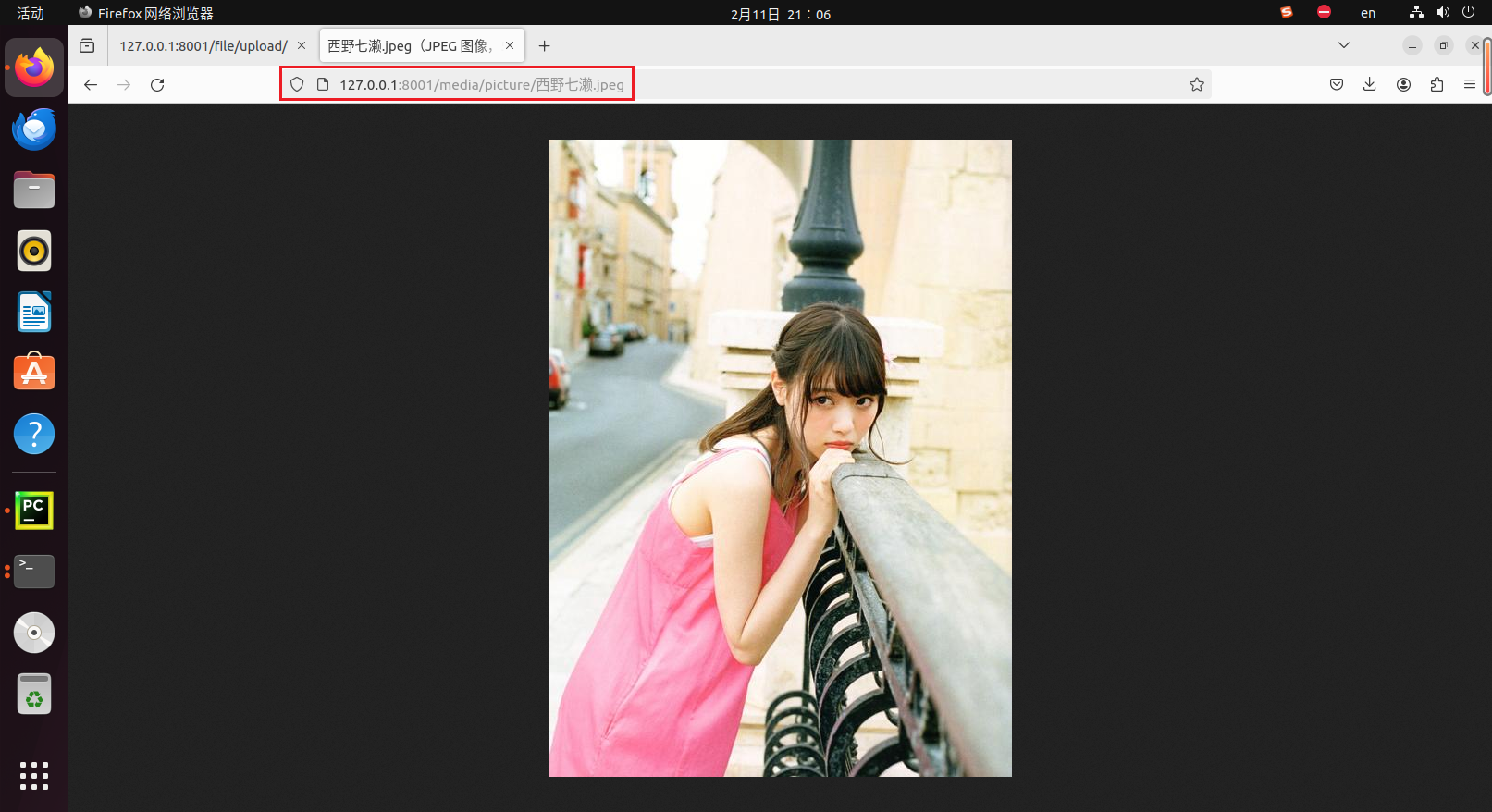Open the recent browsing Firefox View button
The width and height of the screenshot is (1492, 812).
coord(87,46)
